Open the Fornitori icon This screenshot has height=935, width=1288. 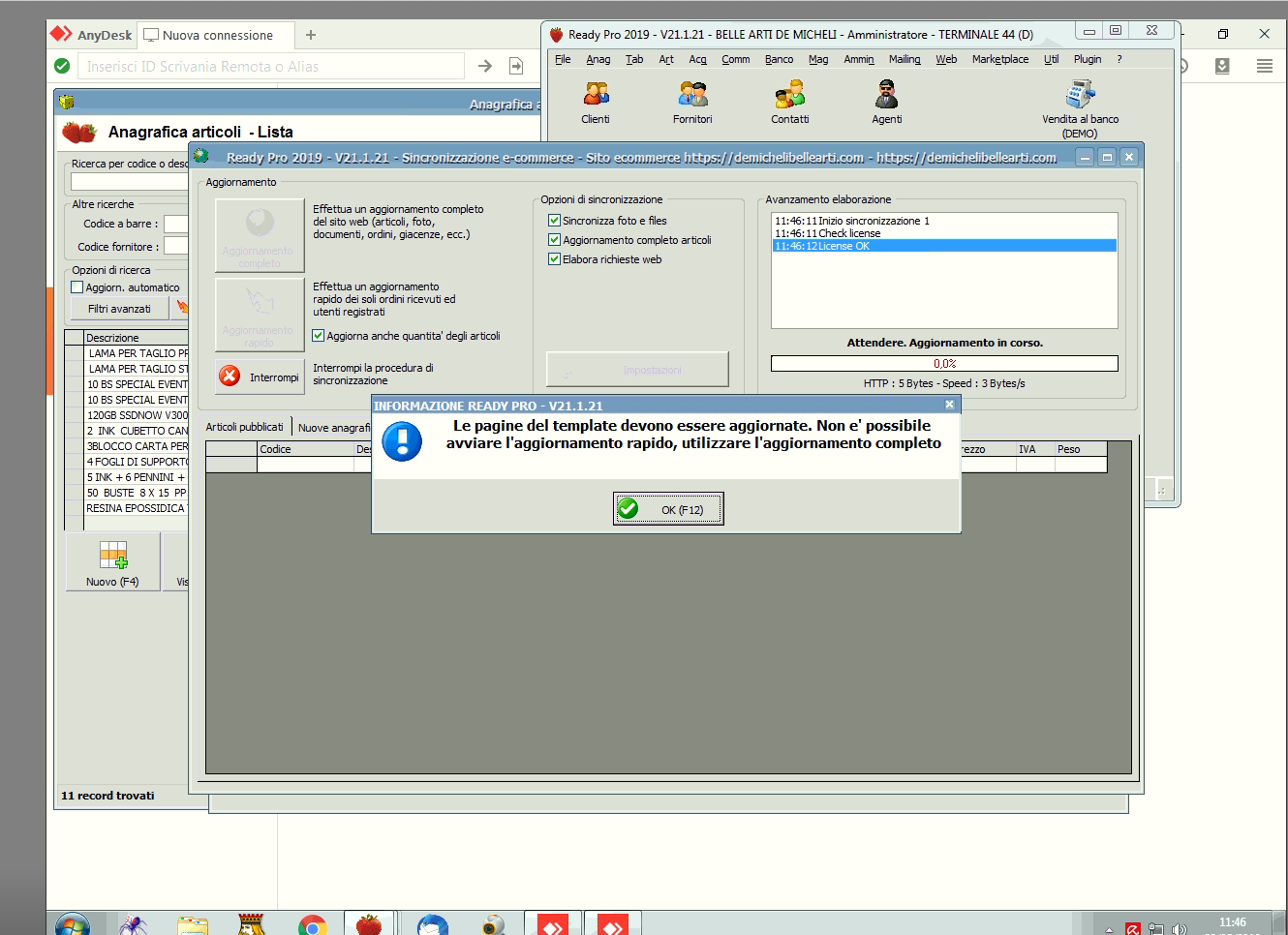click(x=692, y=102)
